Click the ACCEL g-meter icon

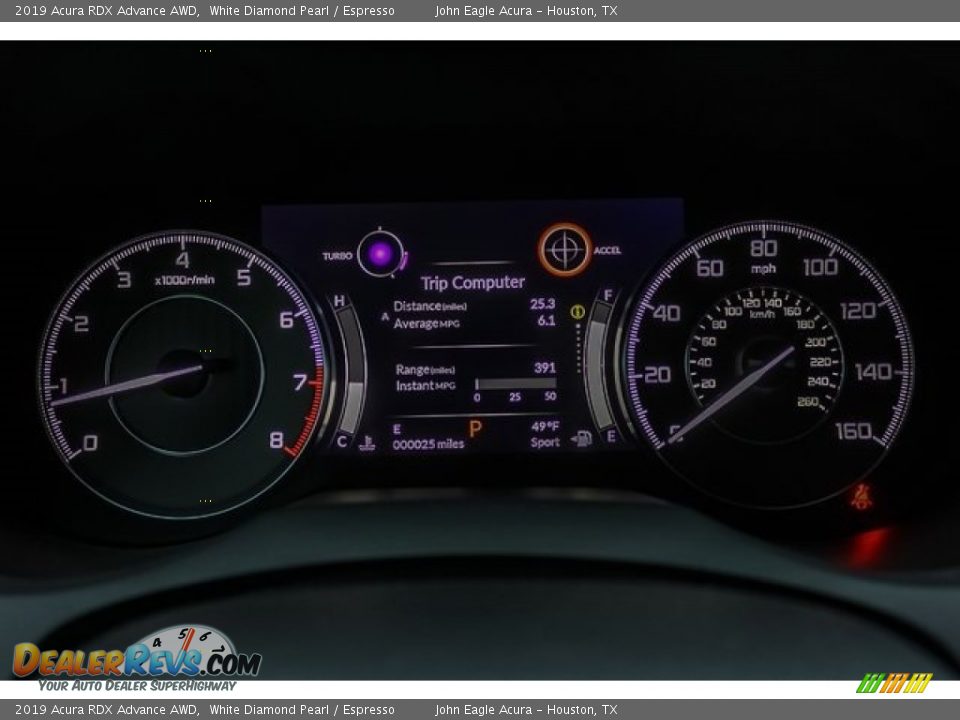565,249
